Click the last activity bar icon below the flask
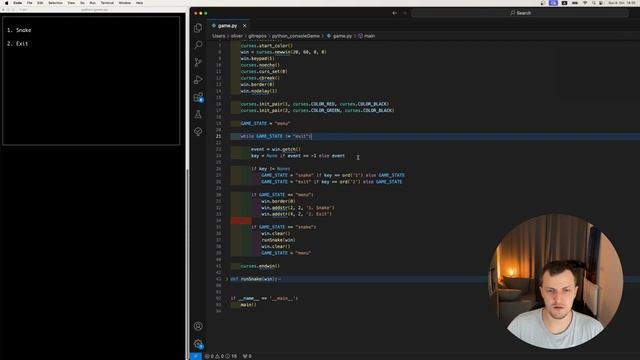640x360 pixels. pos(198,131)
